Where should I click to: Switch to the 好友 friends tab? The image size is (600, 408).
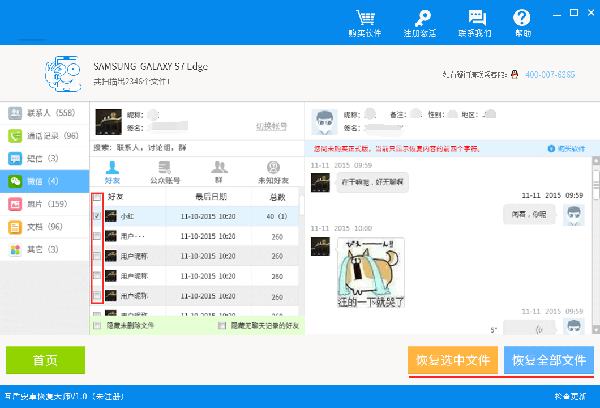[112, 172]
